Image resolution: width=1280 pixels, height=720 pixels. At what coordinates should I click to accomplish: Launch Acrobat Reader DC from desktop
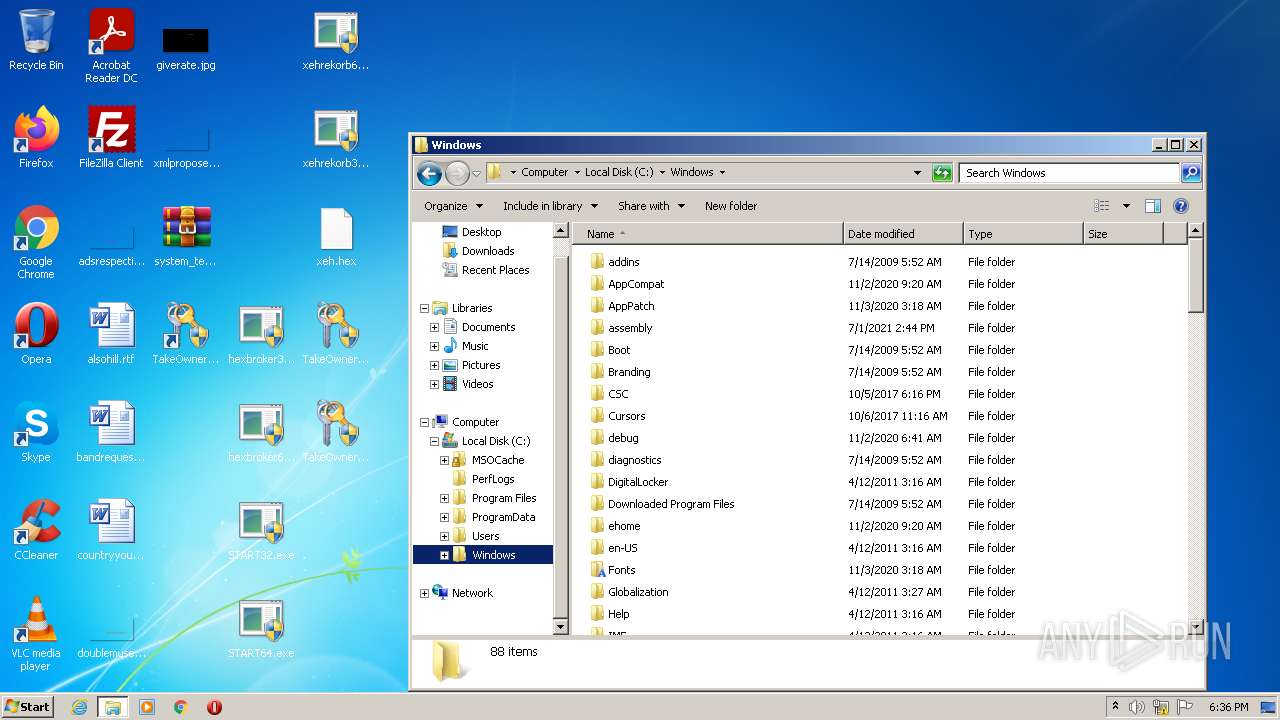(x=111, y=46)
